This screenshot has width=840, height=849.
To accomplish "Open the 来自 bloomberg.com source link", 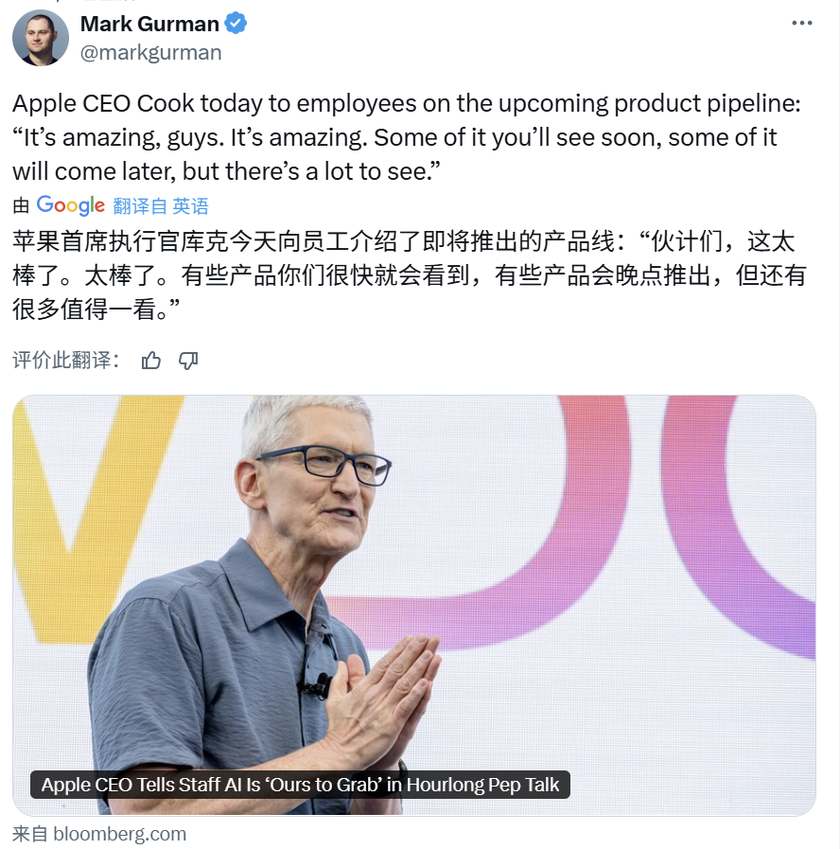I will 99,834.
